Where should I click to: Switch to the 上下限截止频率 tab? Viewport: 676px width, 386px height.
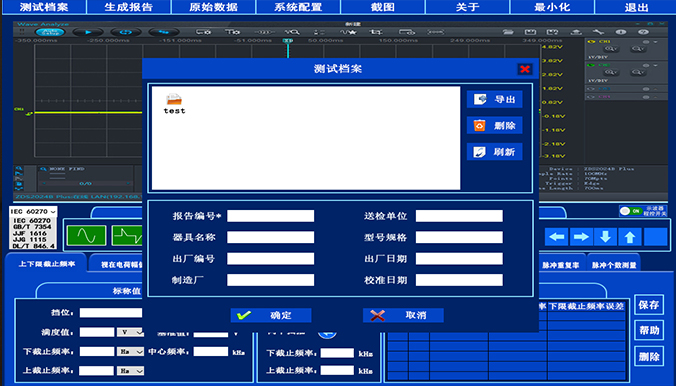(47, 264)
